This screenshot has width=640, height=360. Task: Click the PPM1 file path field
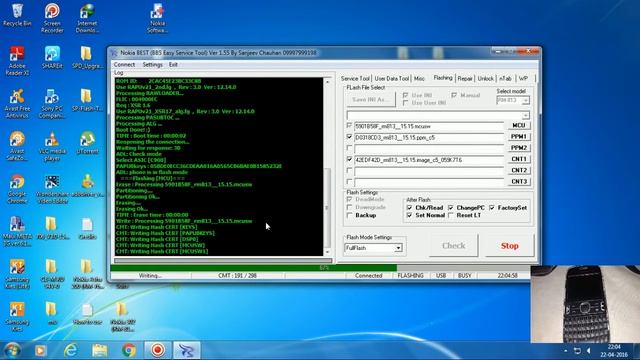coord(429,138)
